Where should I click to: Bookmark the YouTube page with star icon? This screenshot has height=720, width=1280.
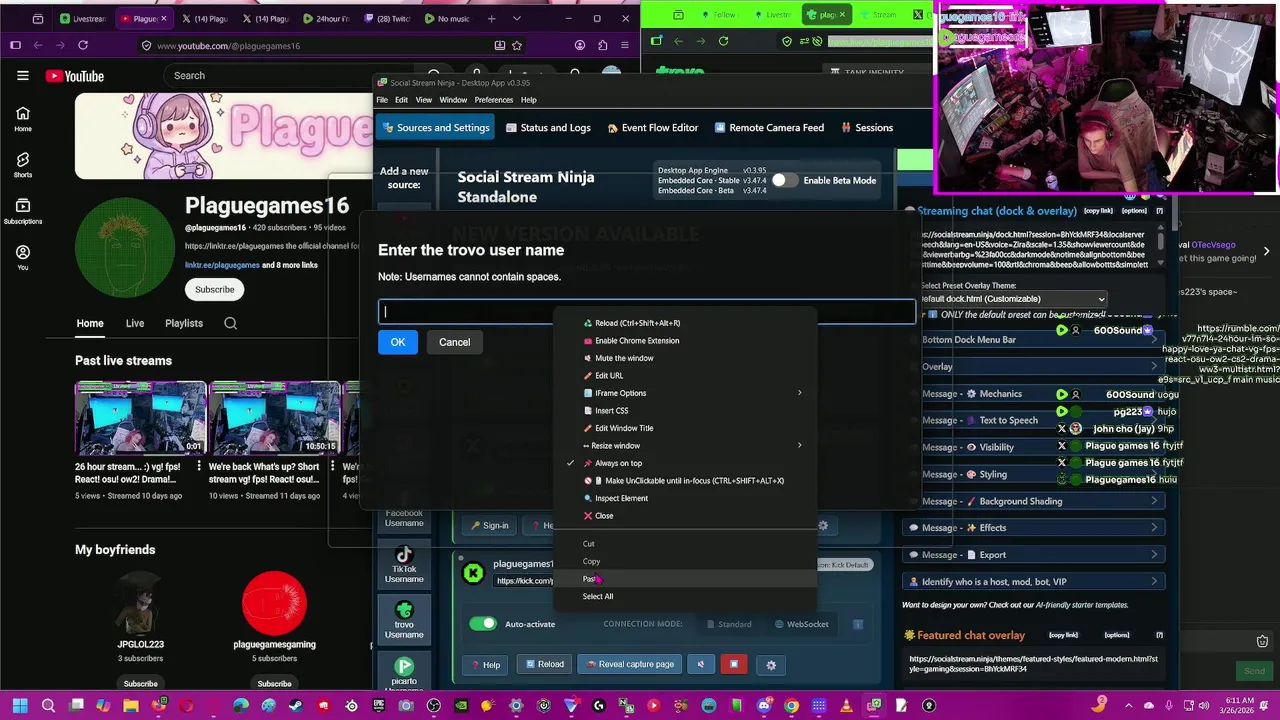point(517,45)
